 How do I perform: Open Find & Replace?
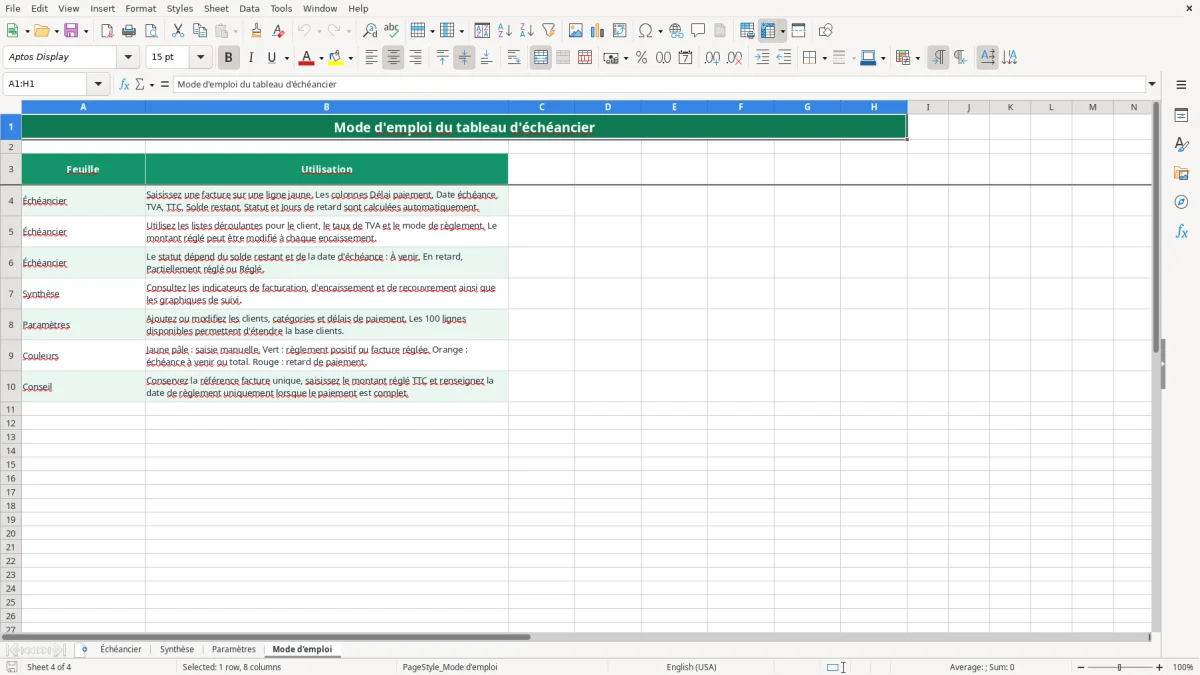pos(370,31)
